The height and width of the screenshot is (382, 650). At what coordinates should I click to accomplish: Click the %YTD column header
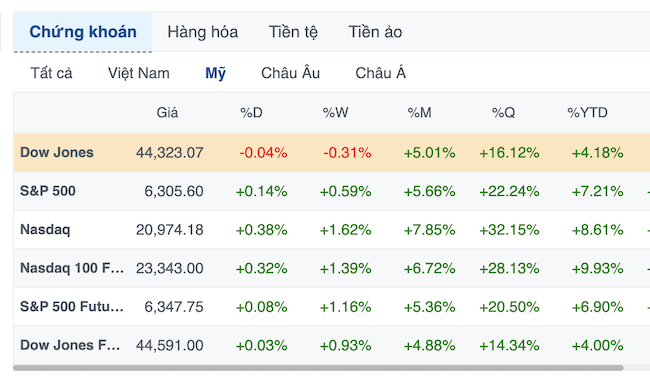point(587,113)
